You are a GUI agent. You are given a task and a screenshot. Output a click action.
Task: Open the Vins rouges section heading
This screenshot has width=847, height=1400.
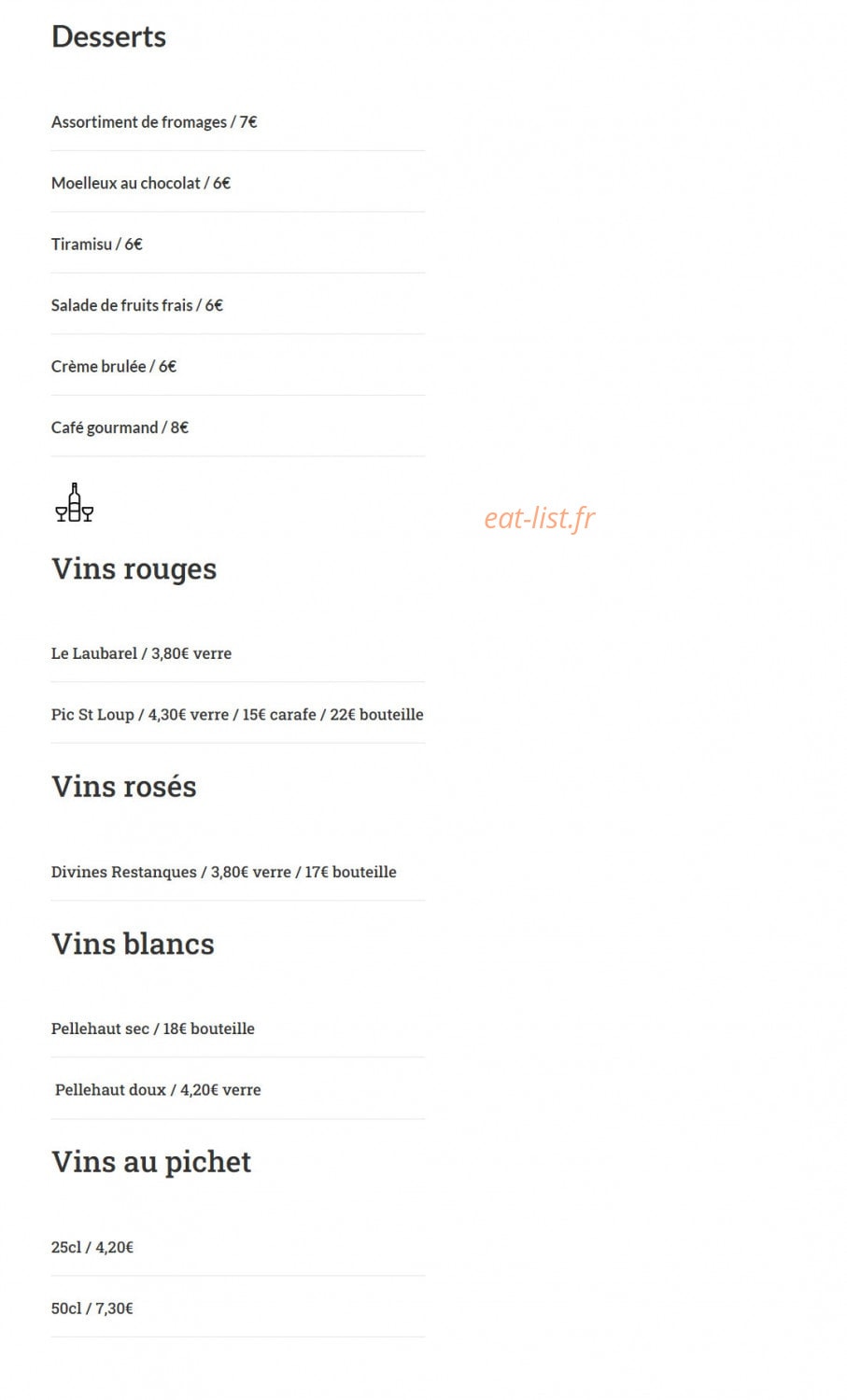tap(134, 568)
